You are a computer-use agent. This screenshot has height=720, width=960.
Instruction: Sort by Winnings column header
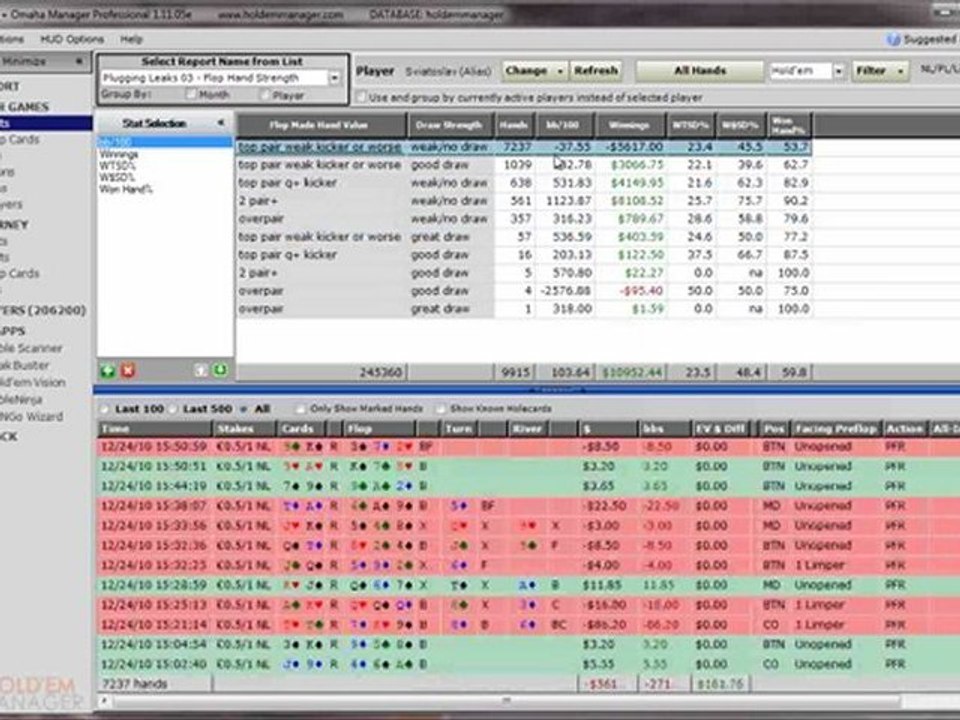pyautogui.click(x=629, y=126)
